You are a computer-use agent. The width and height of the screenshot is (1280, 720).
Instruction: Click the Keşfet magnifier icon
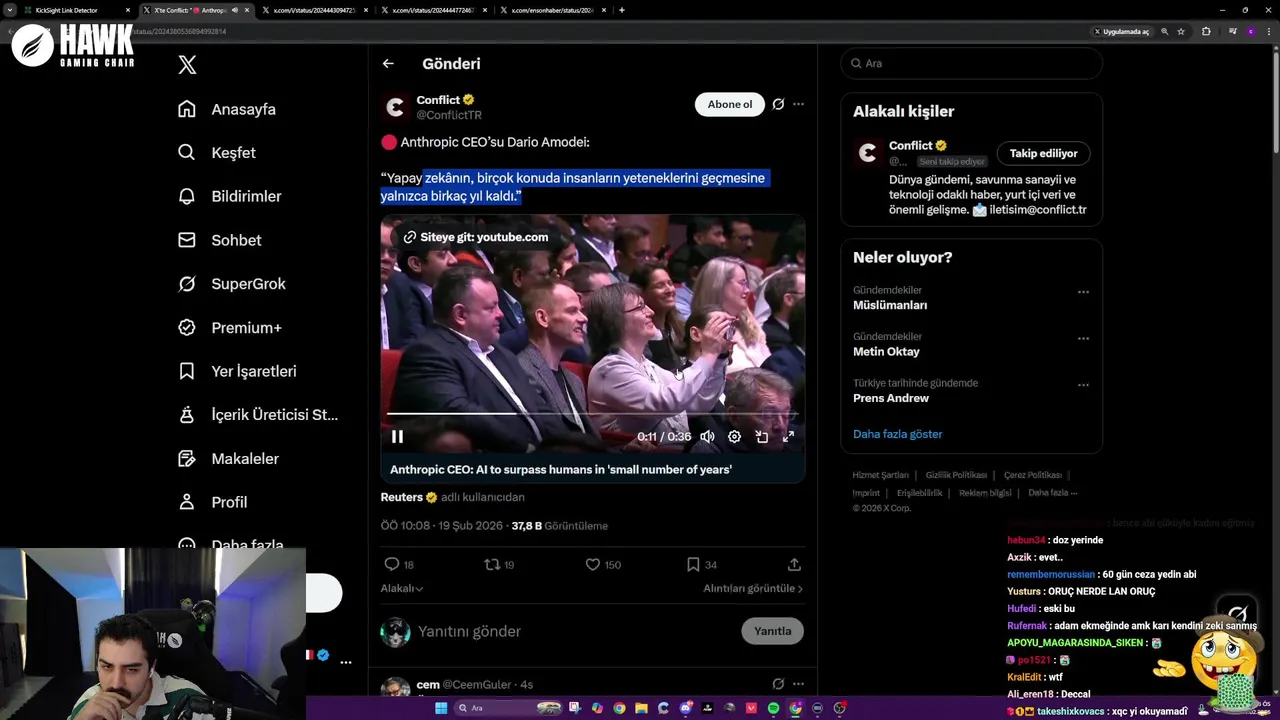pyautogui.click(x=187, y=153)
